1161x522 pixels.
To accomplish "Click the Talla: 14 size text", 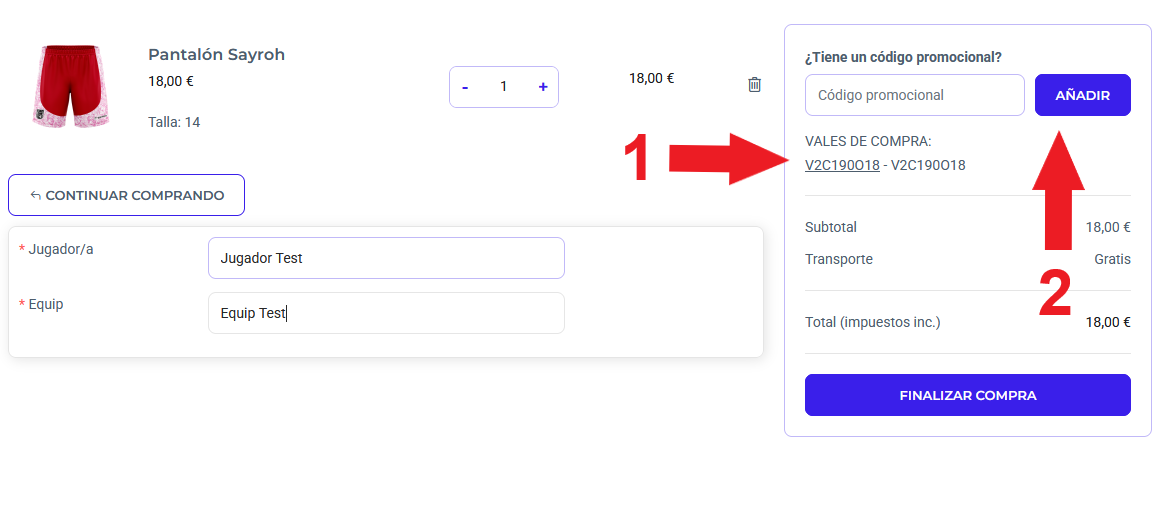I will [174, 122].
